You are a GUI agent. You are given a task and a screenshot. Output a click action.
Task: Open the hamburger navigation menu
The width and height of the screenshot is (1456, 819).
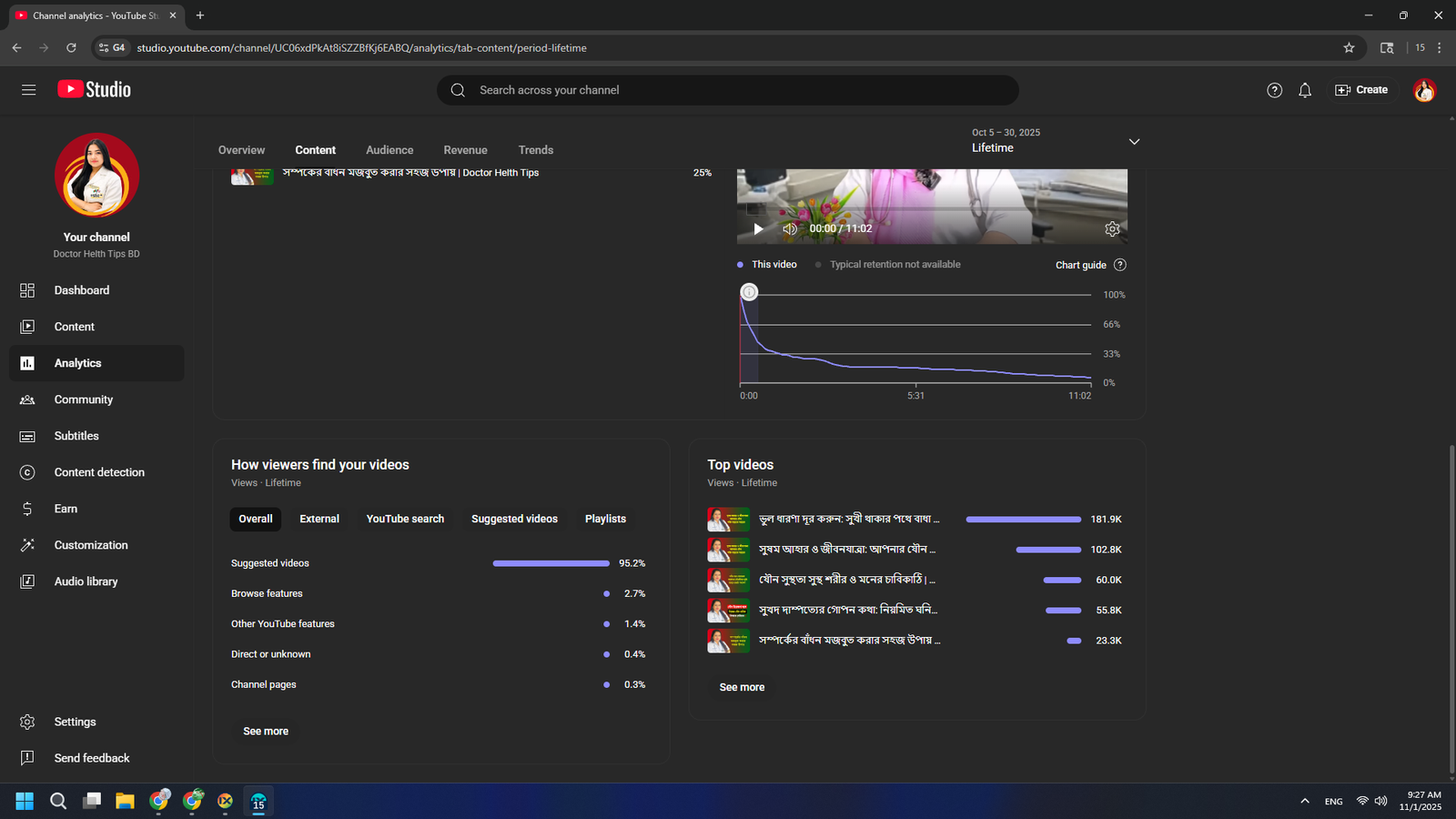[x=28, y=90]
